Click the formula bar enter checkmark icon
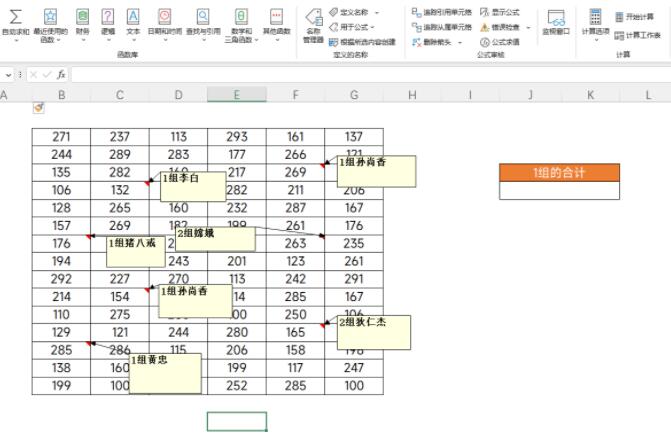Viewport: 671px width, 435px height. (x=47, y=74)
